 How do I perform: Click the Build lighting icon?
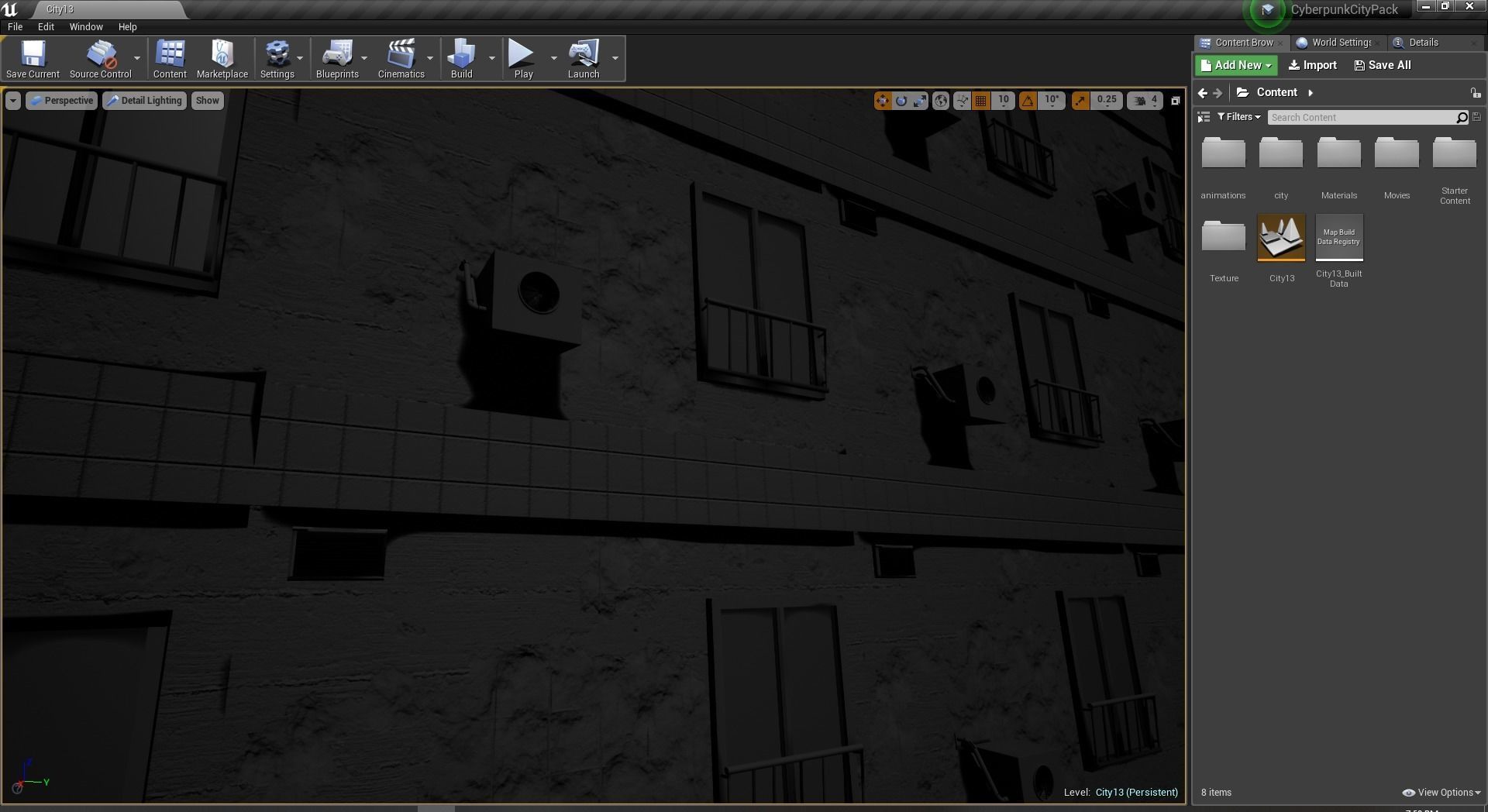click(462, 59)
